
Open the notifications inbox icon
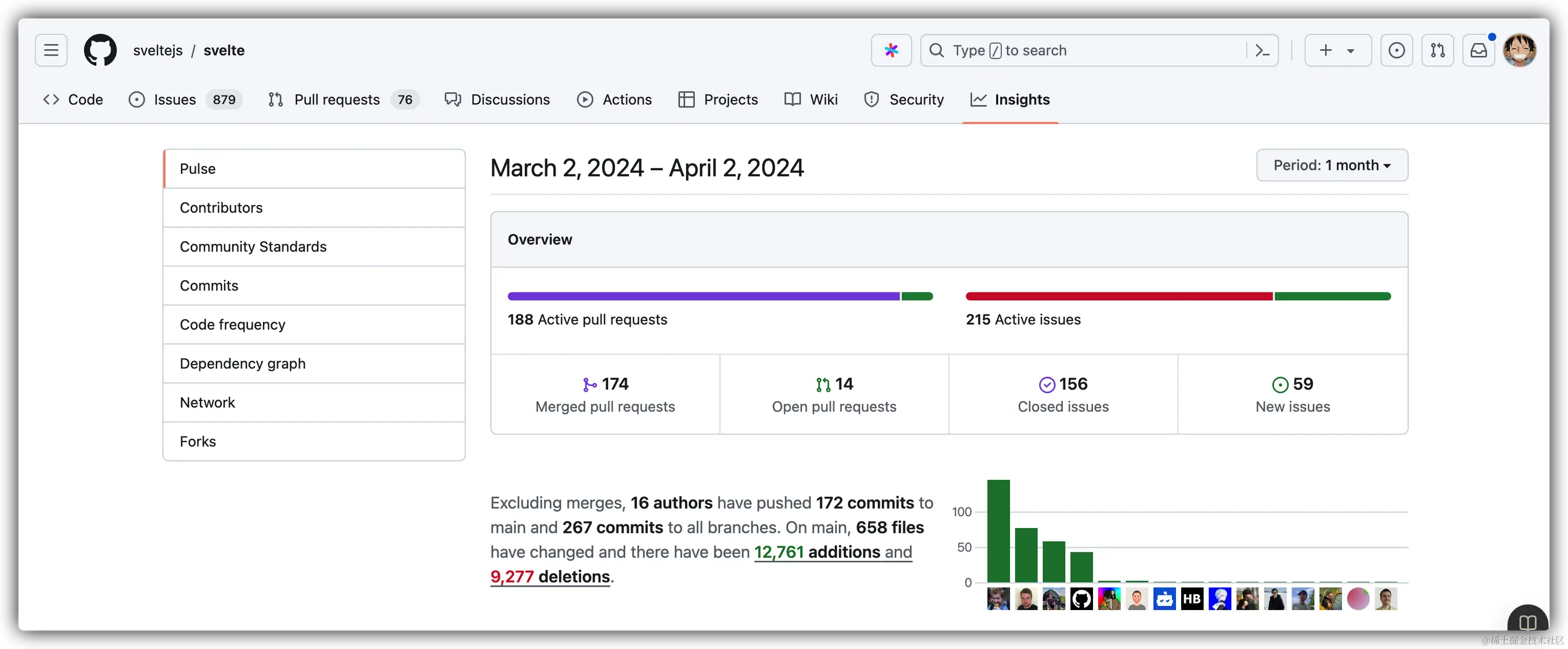pyautogui.click(x=1478, y=50)
